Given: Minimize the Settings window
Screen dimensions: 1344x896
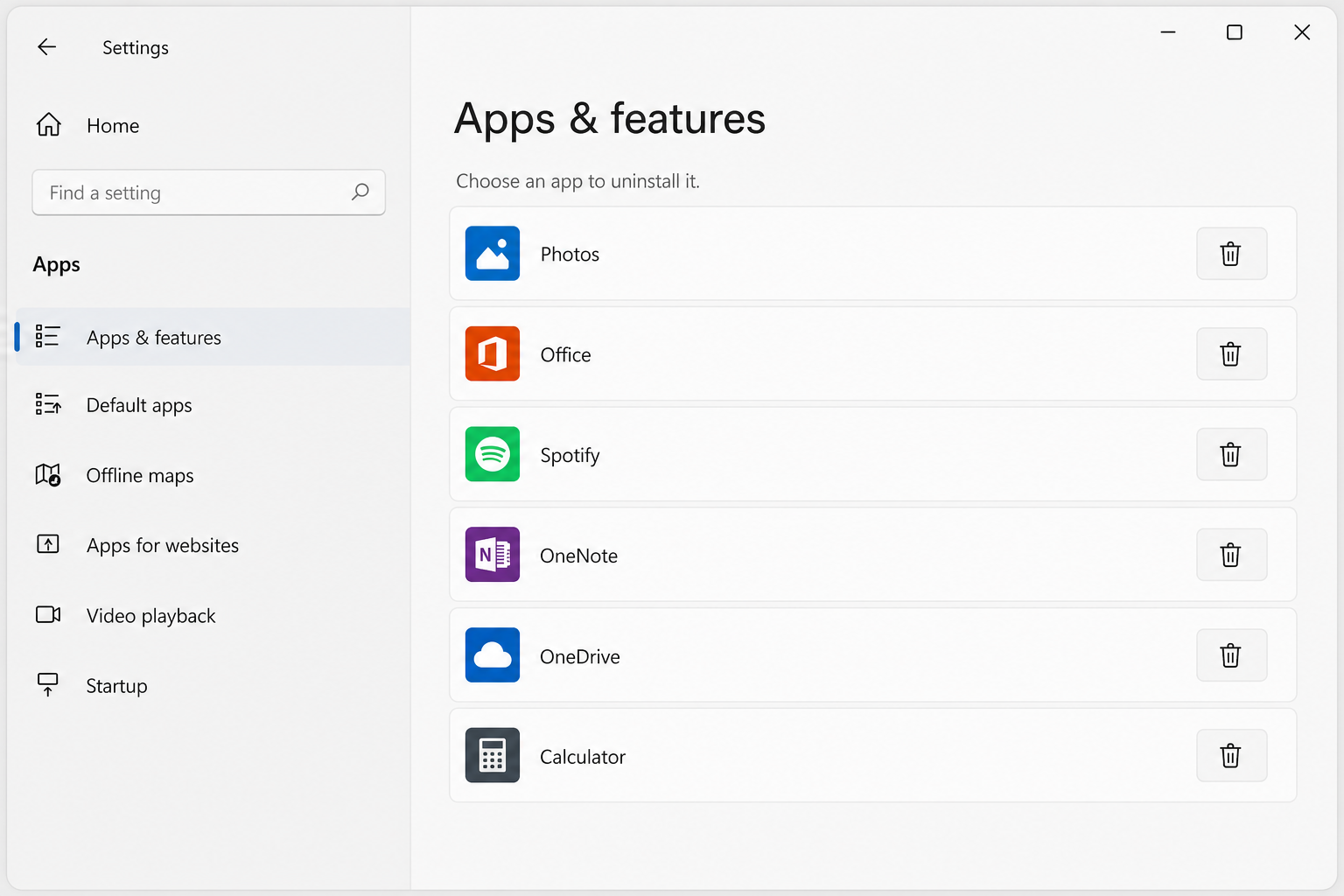Looking at the screenshot, I should coord(1168,32).
